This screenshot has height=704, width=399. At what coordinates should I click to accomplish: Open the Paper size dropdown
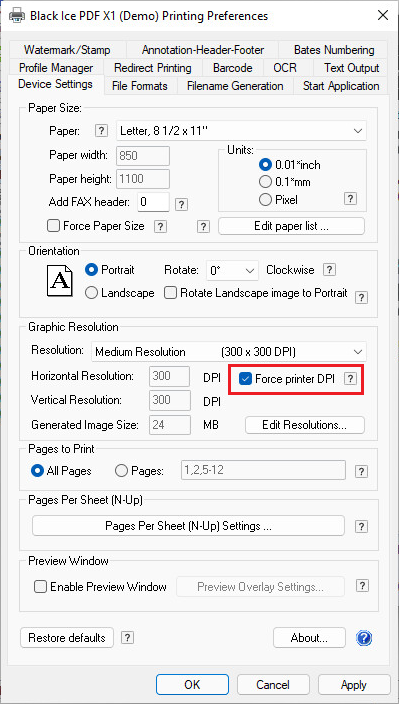pyautogui.click(x=241, y=131)
